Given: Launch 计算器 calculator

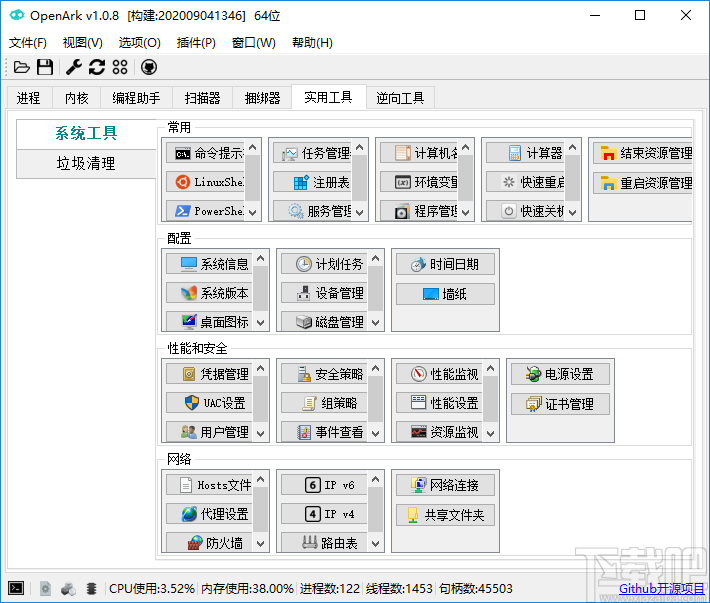Looking at the screenshot, I should [x=525, y=153].
